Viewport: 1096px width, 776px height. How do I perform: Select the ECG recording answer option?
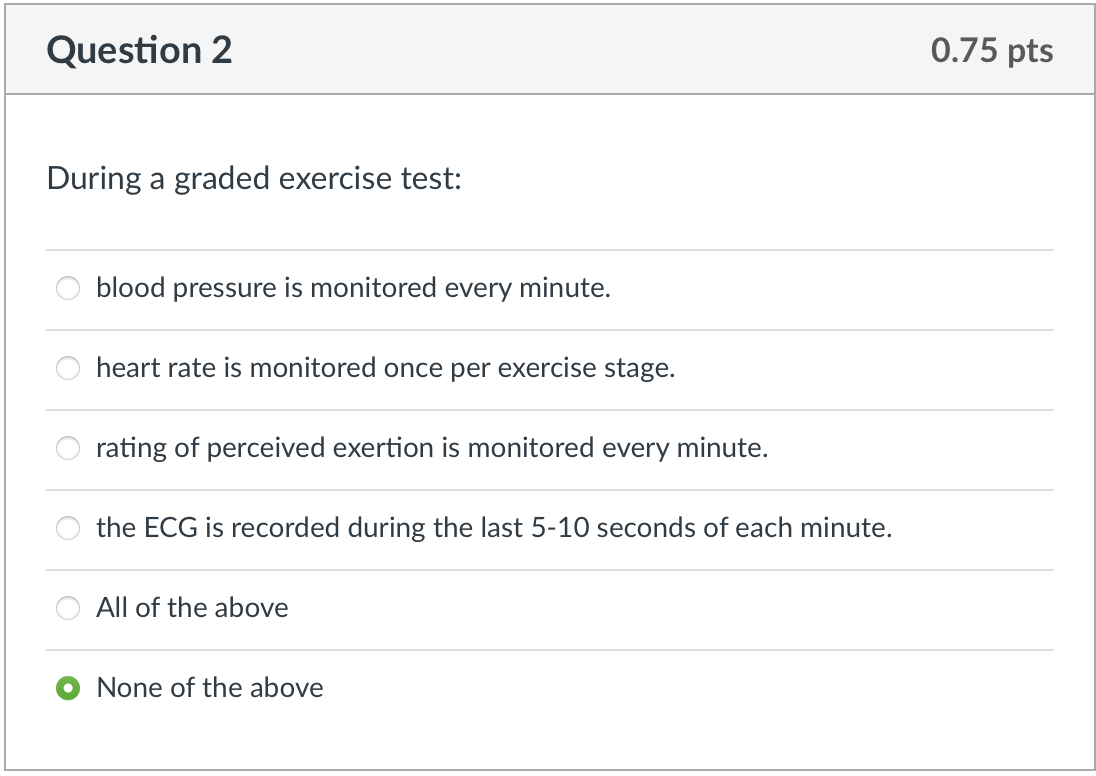pos(67,528)
